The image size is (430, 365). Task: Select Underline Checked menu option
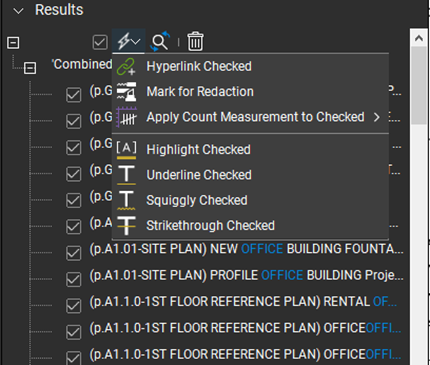tap(251, 175)
